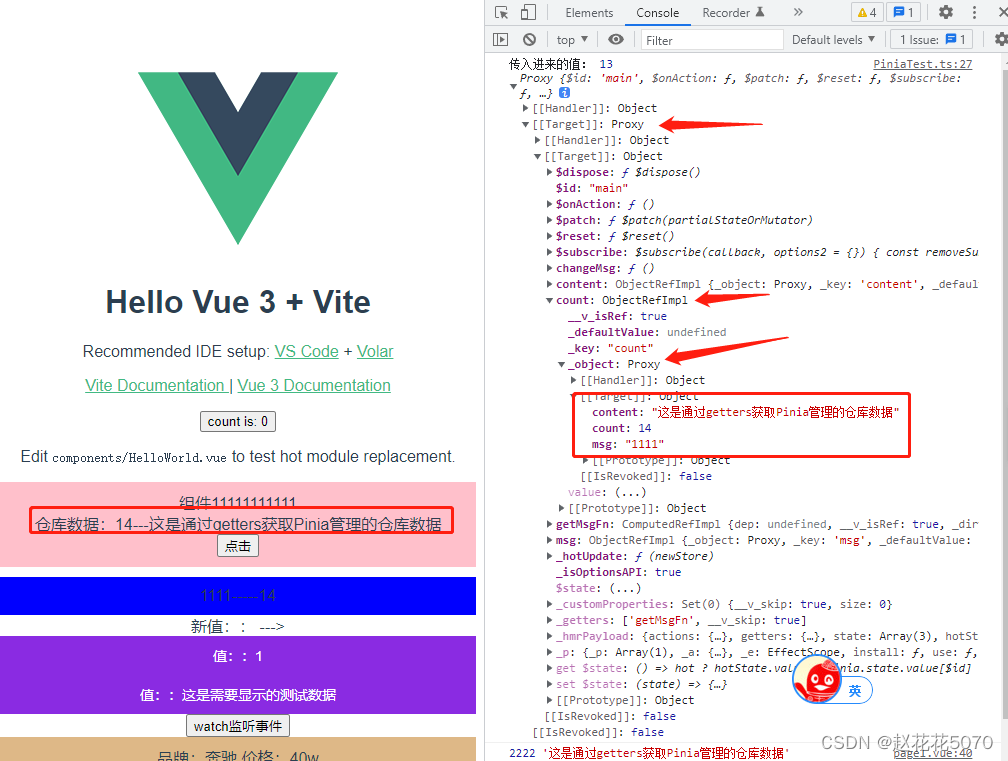Open the DevTools three-dot customize menu
This screenshot has height=761, width=1008.
pos(974,12)
